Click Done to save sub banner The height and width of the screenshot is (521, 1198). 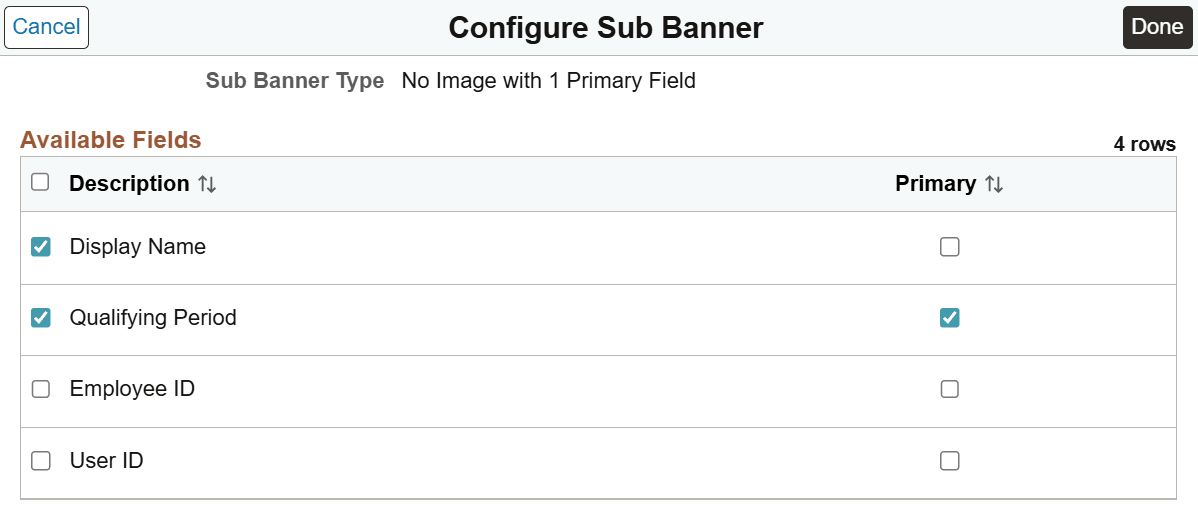1157,27
